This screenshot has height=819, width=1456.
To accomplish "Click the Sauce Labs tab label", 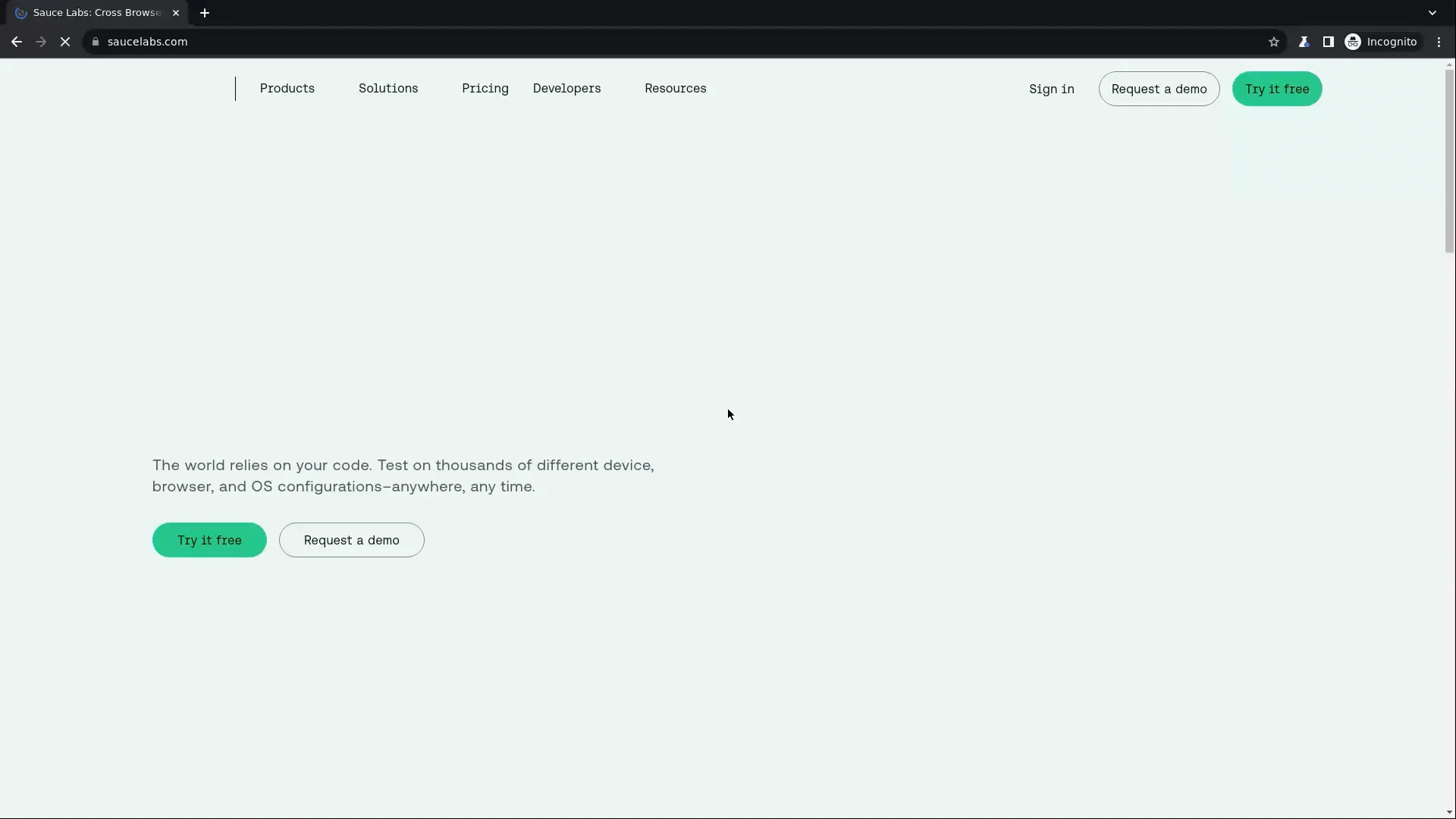I will [95, 12].
